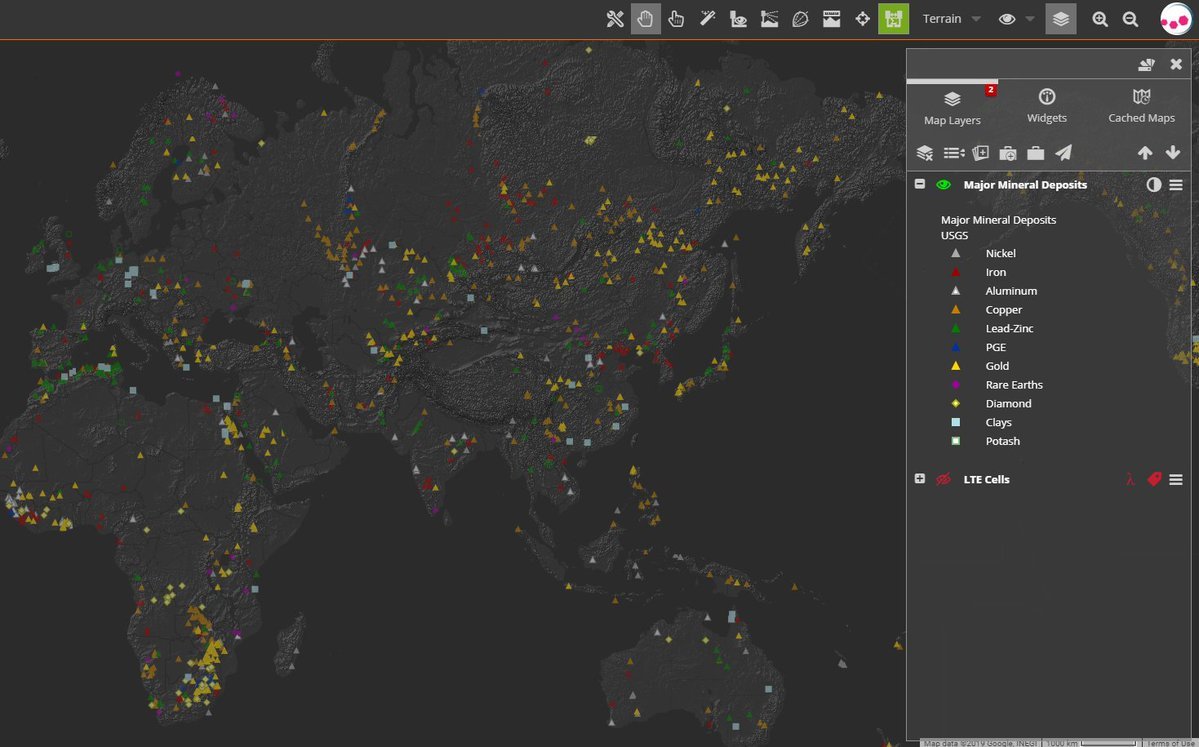Show the LTE Cells layer

[942, 480]
